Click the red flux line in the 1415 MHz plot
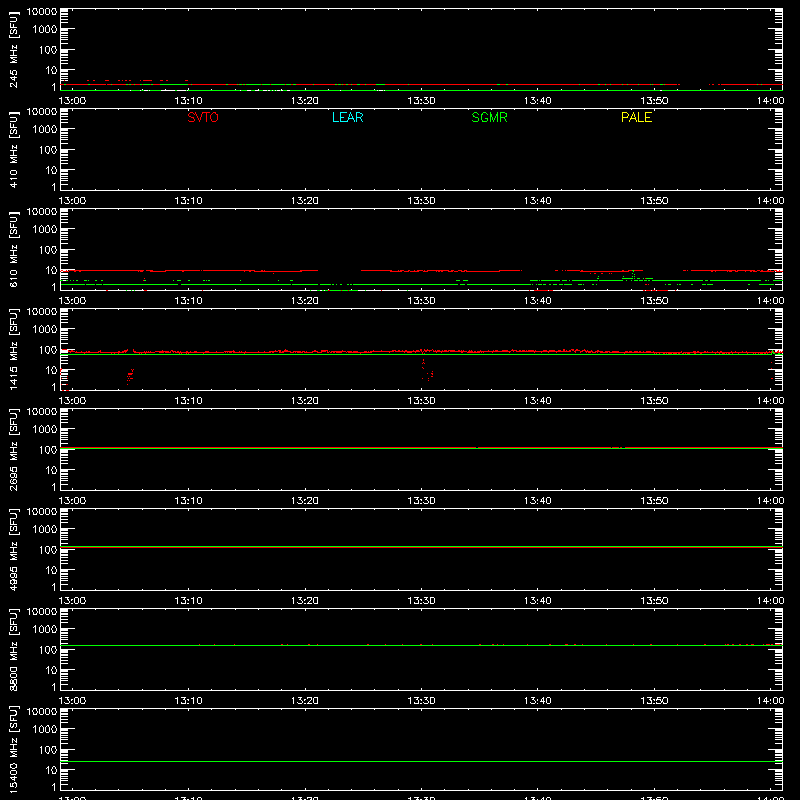This screenshot has height=800, width=800. coord(421,351)
